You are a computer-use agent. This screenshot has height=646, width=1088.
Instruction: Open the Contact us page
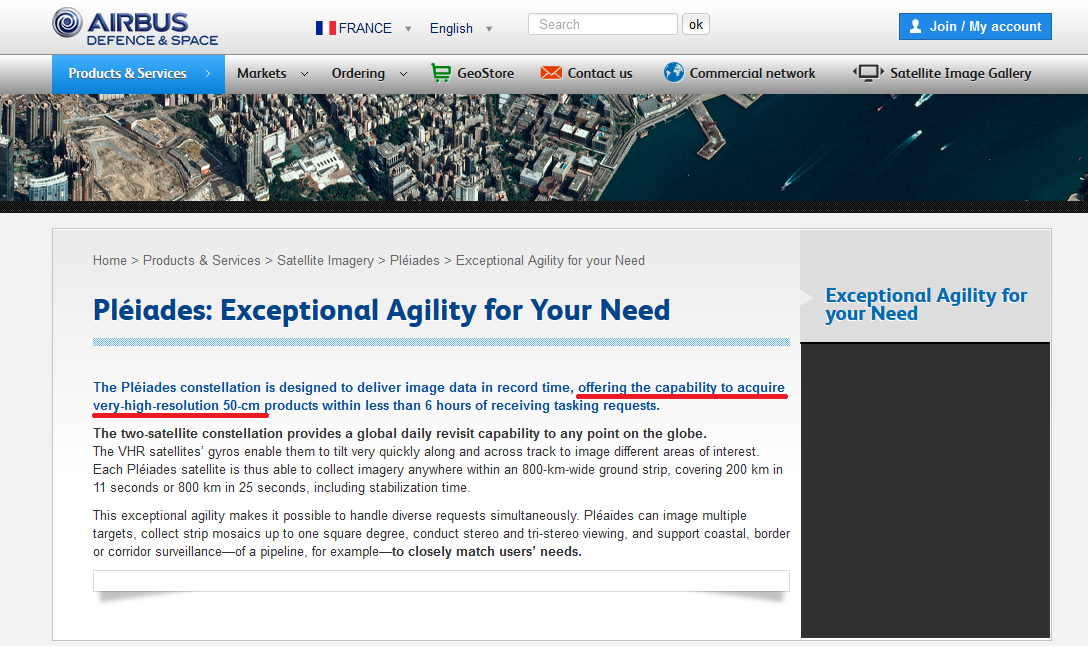[600, 74]
